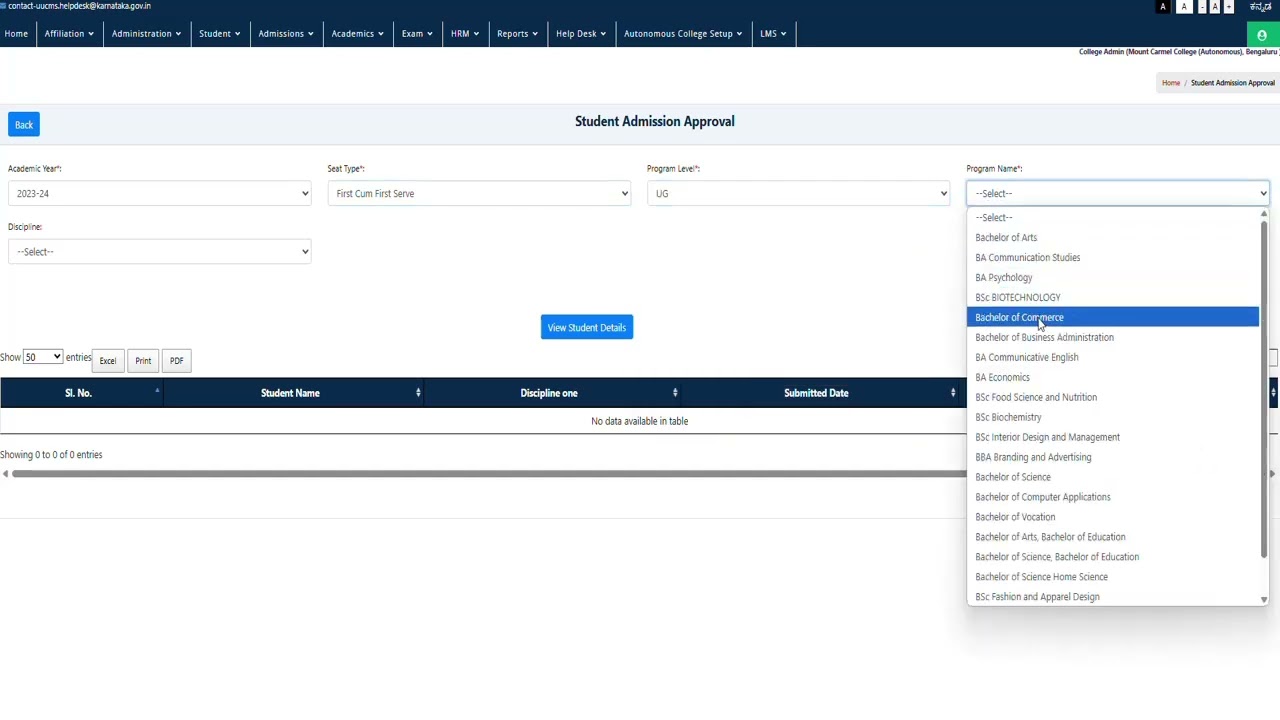Switch to dark contrast A theme
Viewport: 1280px width, 720px height.
click(x=1163, y=7)
